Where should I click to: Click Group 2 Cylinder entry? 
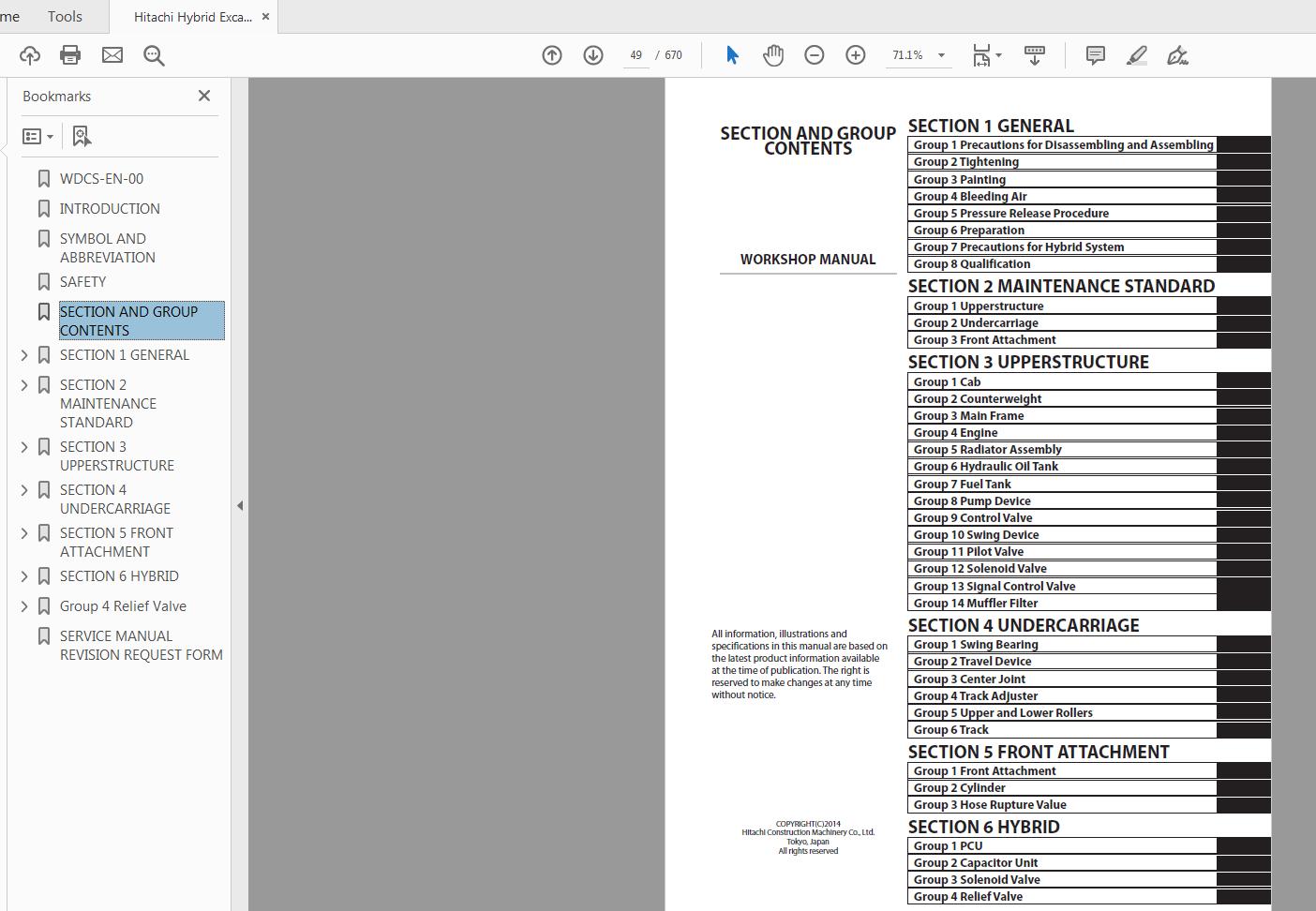[x=960, y=788]
